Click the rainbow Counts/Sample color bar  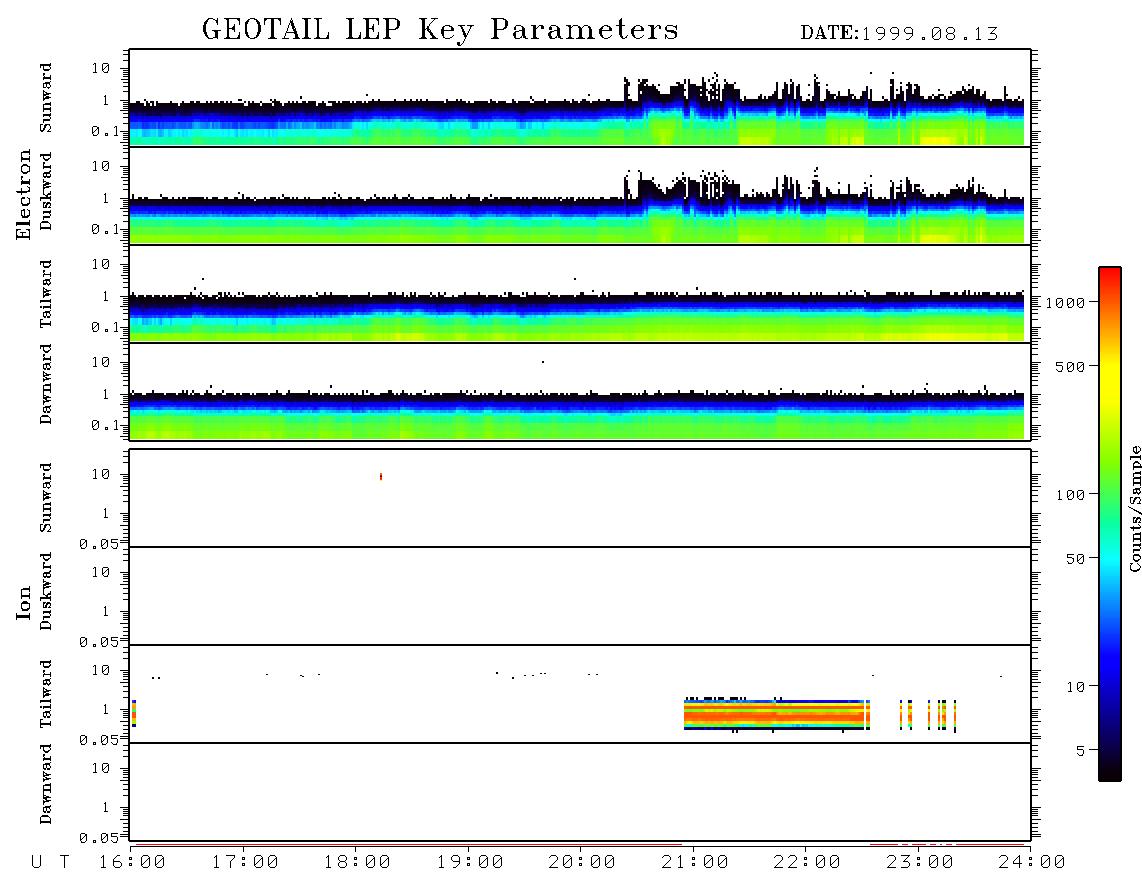click(1110, 524)
